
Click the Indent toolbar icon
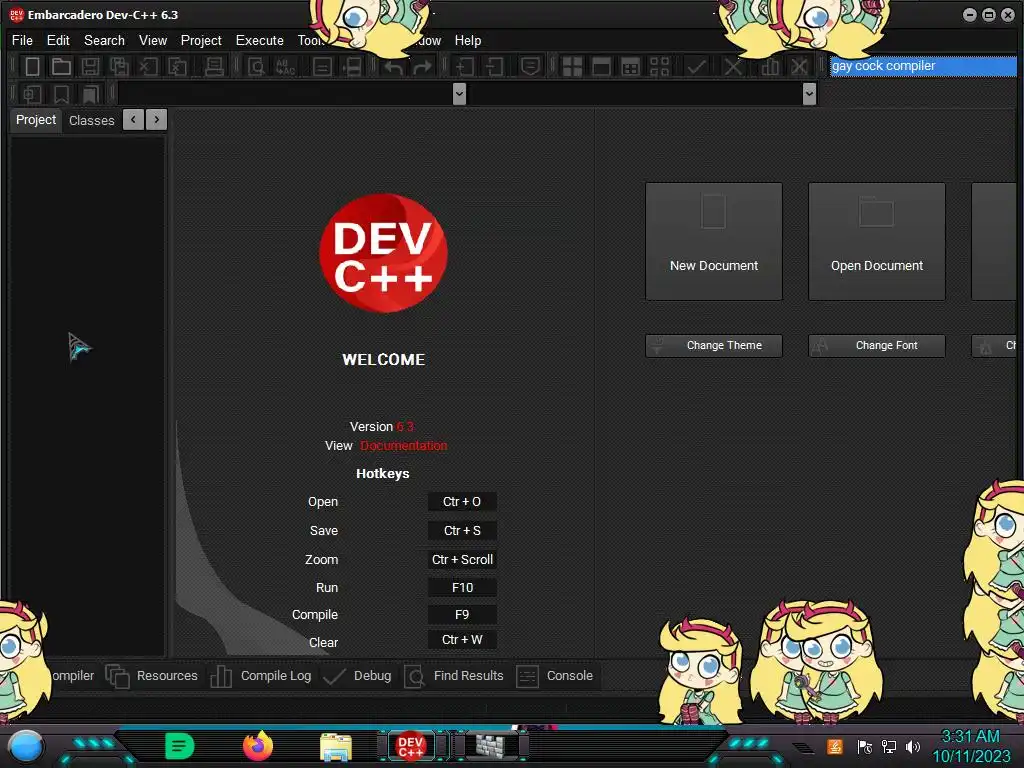464,67
